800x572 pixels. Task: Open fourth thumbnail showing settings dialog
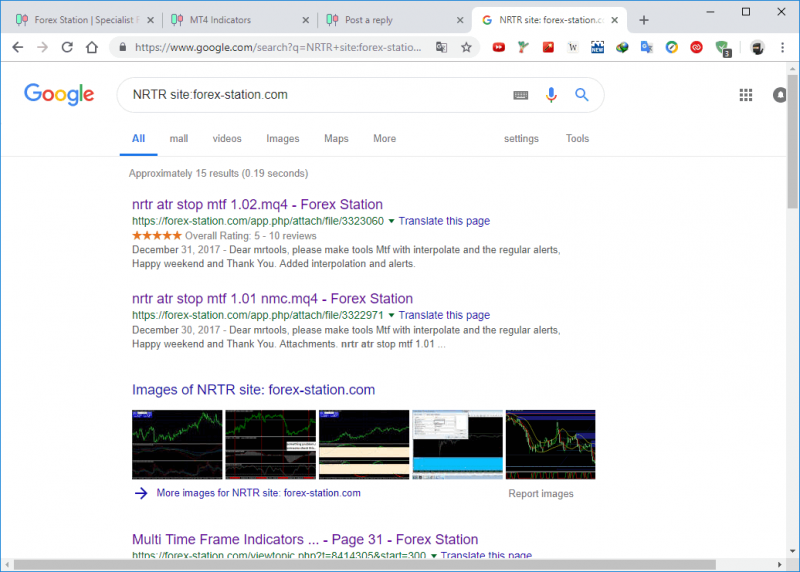[x=457, y=444]
